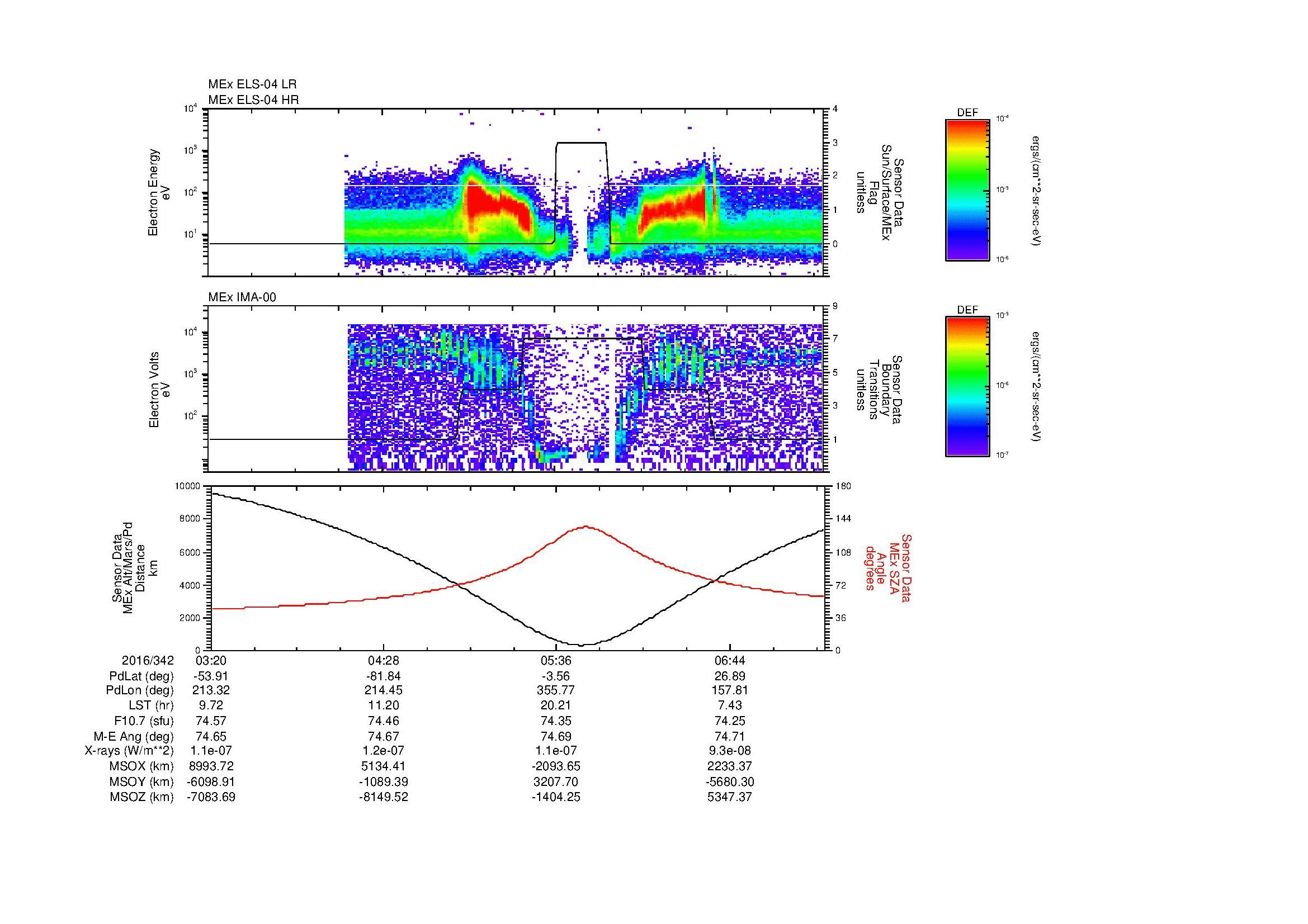Click PdLat value '-53.91'
This screenshot has height=924, width=1308.
(x=211, y=676)
